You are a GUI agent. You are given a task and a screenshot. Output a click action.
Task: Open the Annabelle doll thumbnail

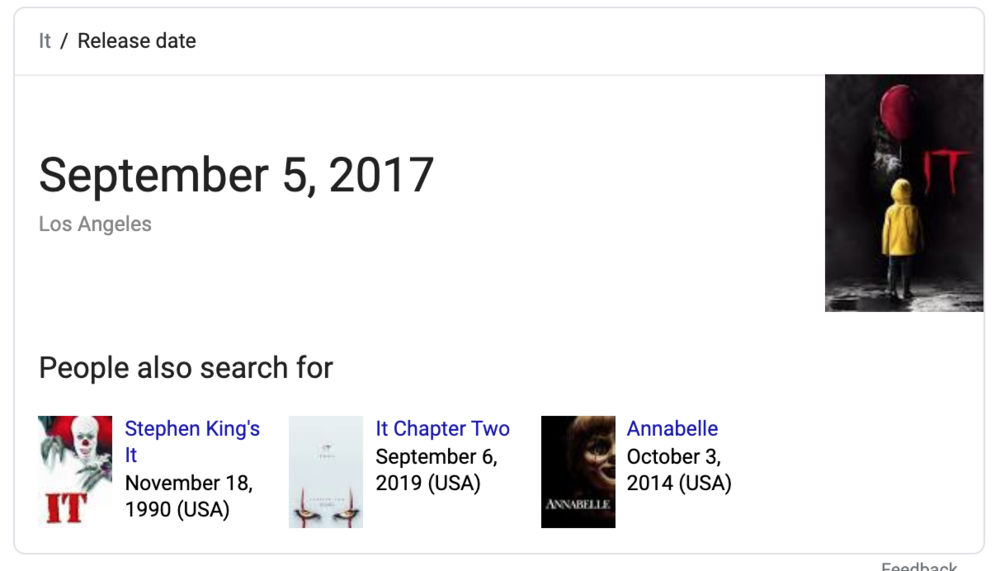(x=578, y=471)
